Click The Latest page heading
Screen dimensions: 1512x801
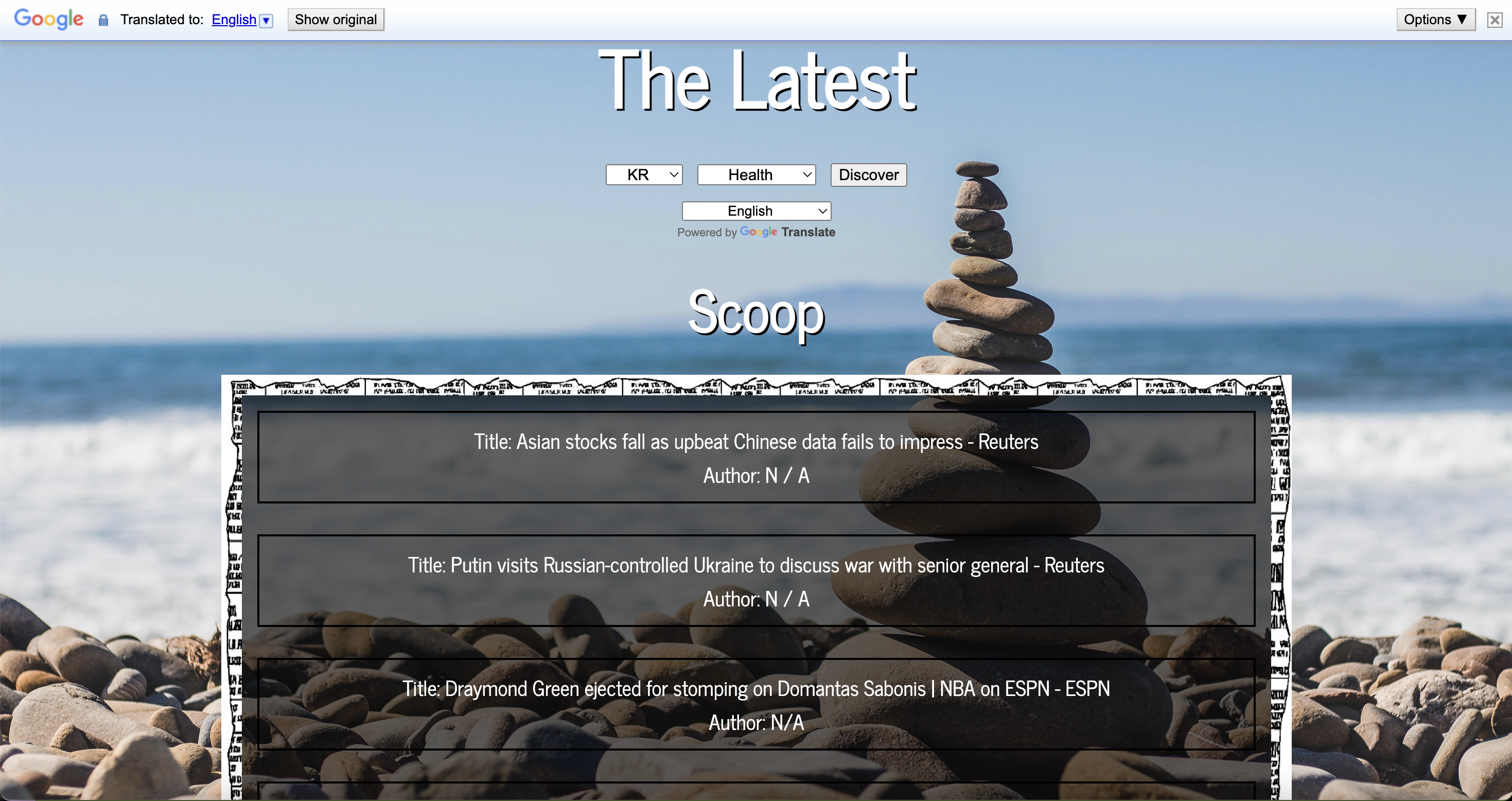757,80
